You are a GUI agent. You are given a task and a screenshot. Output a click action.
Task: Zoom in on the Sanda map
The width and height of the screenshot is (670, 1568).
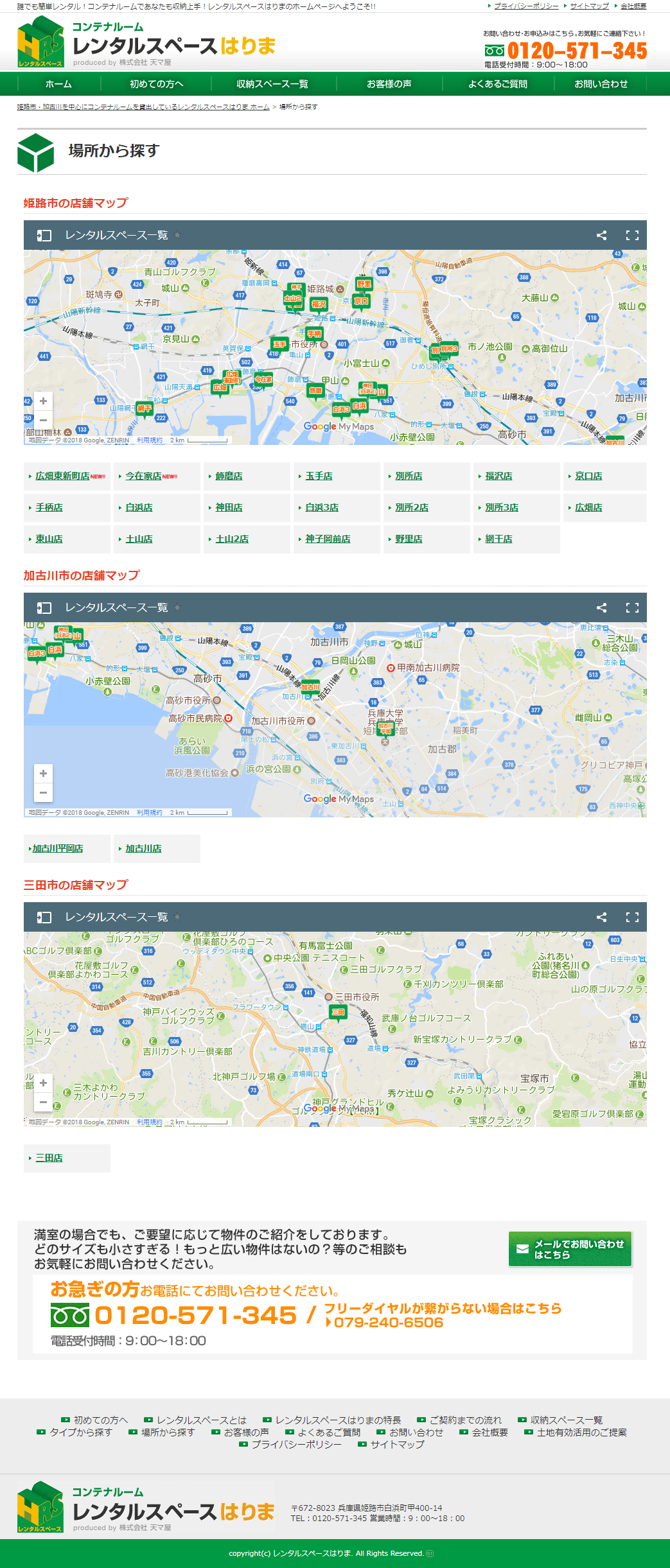point(43,1083)
